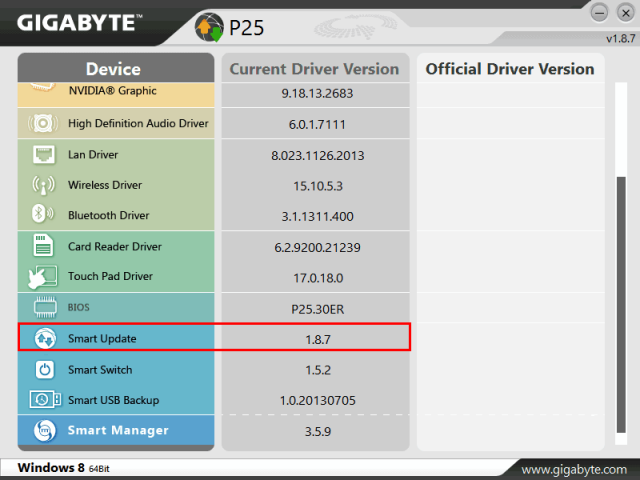Click the Lan Driver ethernet port icon
This screenshot has height=480, width=640.
click(44, 155)
